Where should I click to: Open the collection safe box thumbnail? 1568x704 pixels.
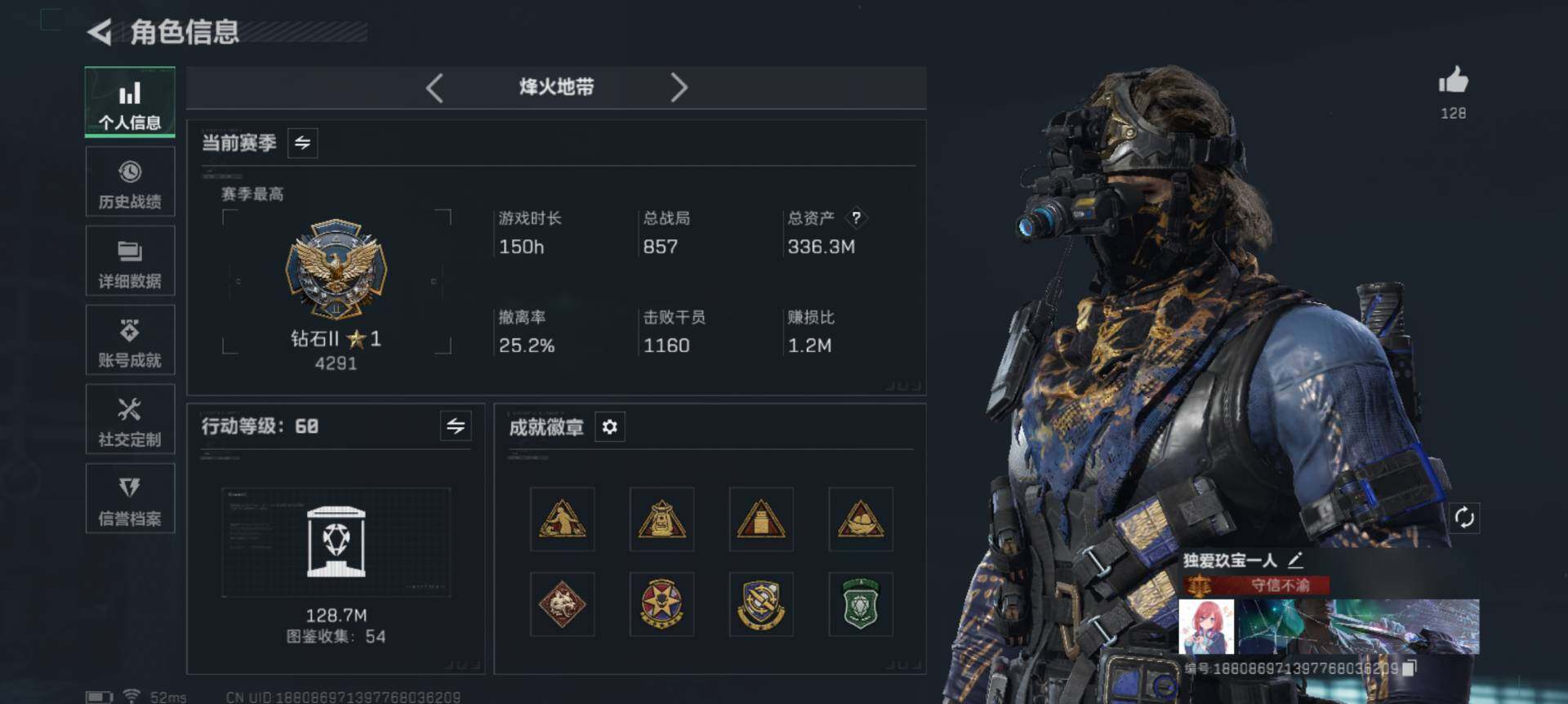[336, 542]
